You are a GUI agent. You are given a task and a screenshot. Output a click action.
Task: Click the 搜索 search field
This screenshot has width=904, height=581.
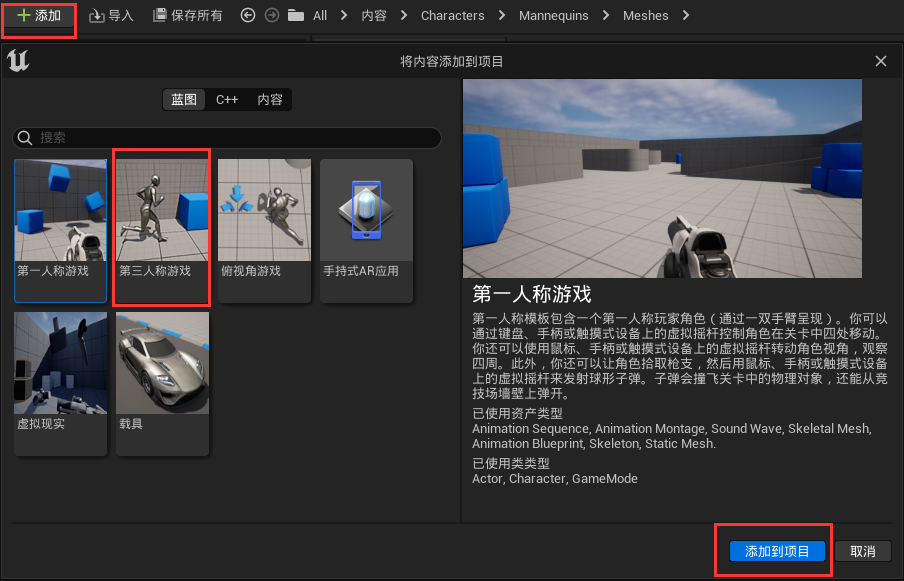click(x=227, y=138)
